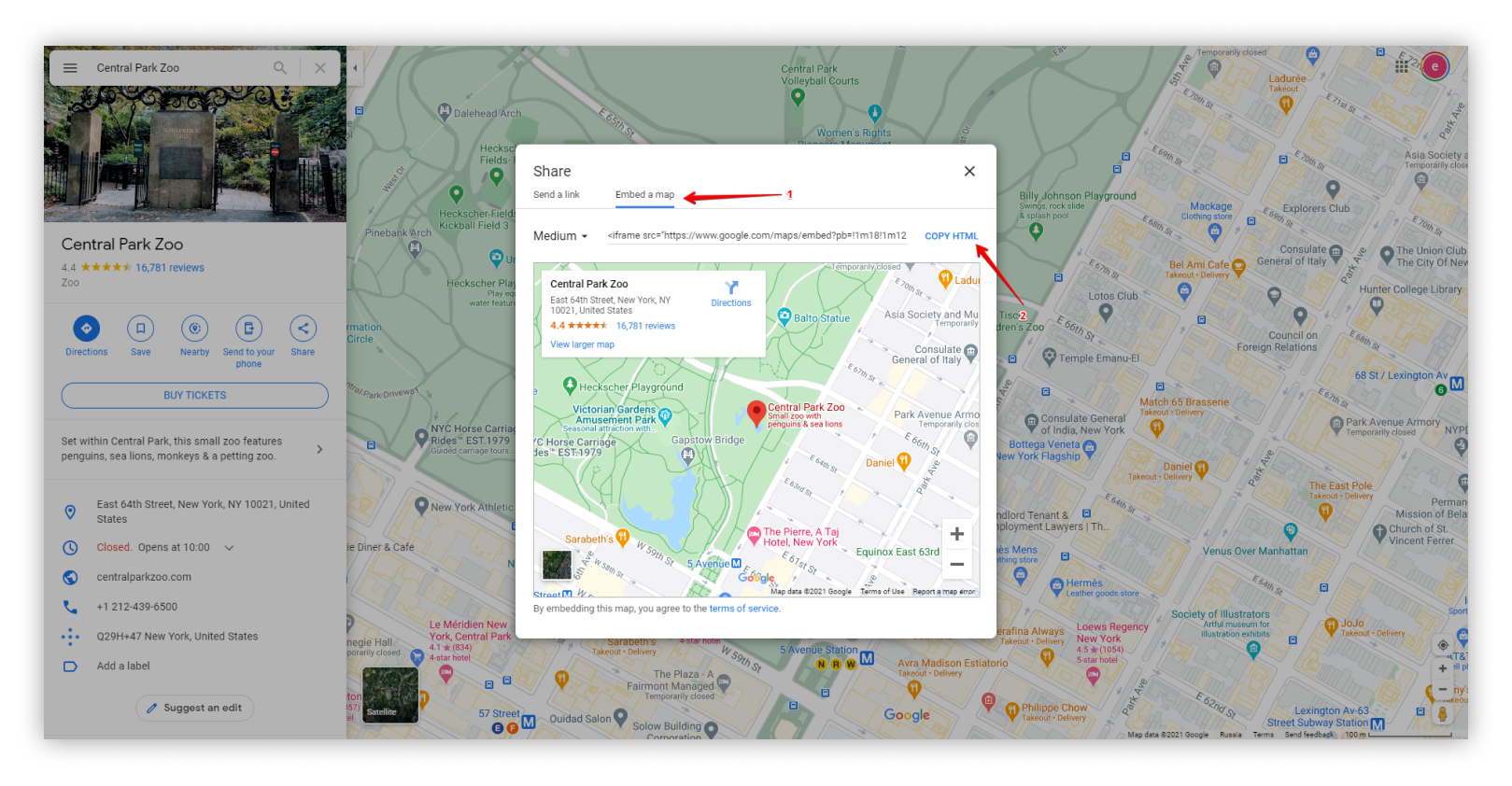Image resolution: width=1512 pixels, height=786 pixels.
Task: Expand the opening hours chevron
Action: click(229, 548)
